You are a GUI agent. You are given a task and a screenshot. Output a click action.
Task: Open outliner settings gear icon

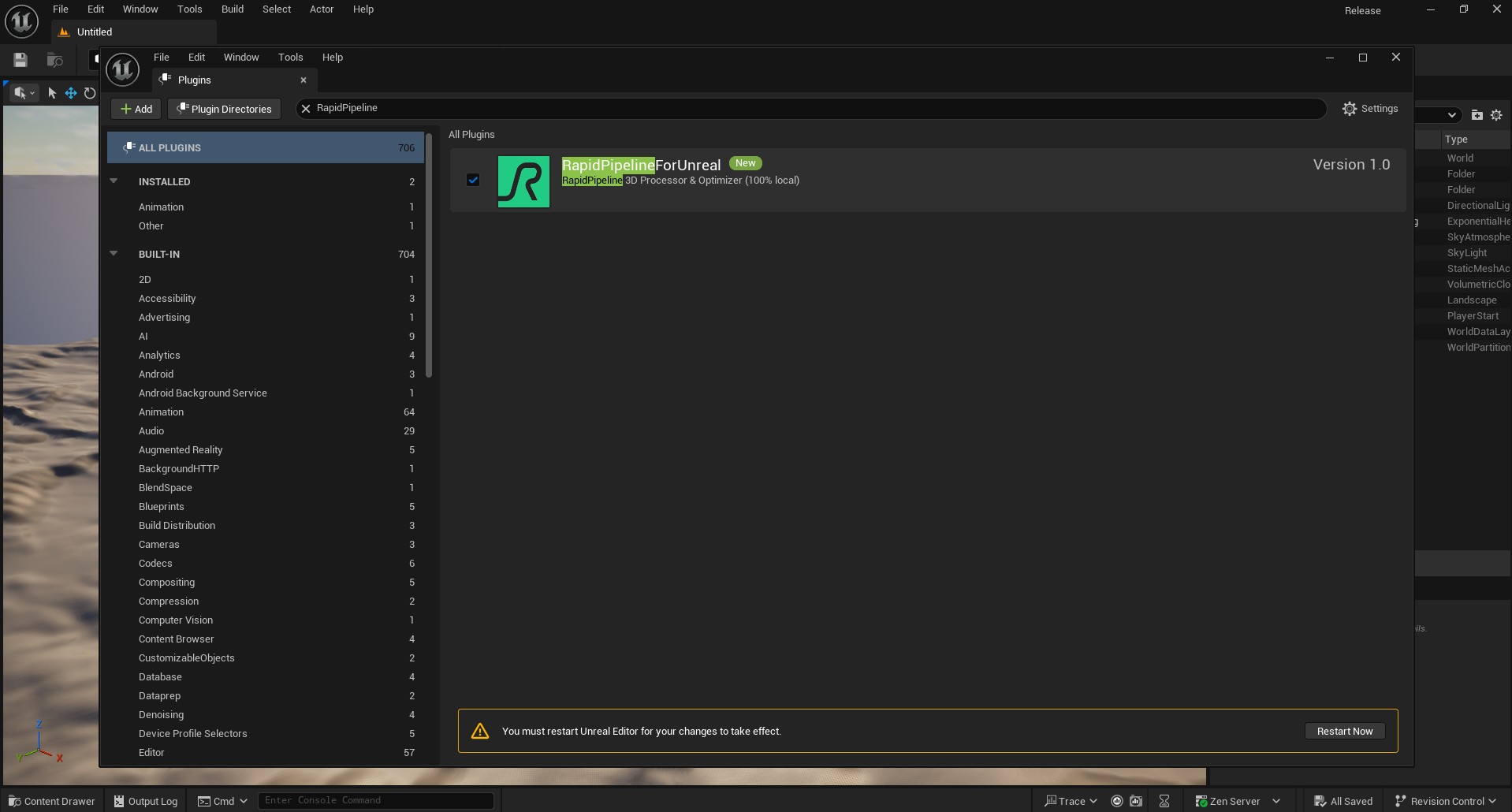[1496, 115]
